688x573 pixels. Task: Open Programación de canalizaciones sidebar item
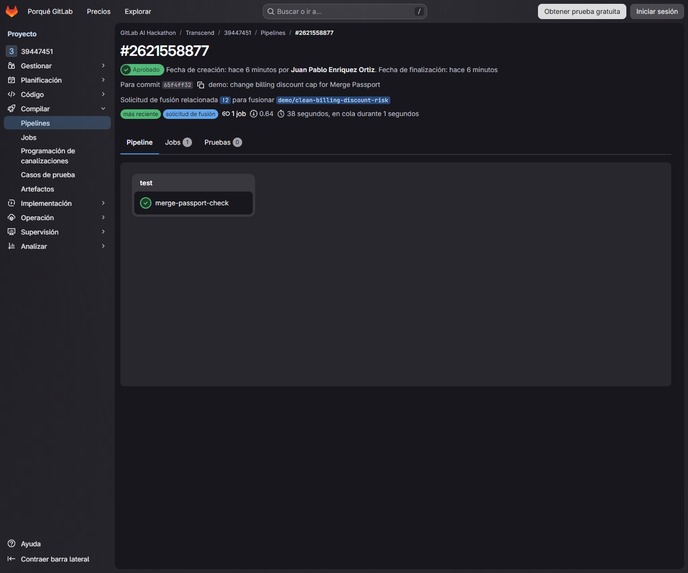57,156
